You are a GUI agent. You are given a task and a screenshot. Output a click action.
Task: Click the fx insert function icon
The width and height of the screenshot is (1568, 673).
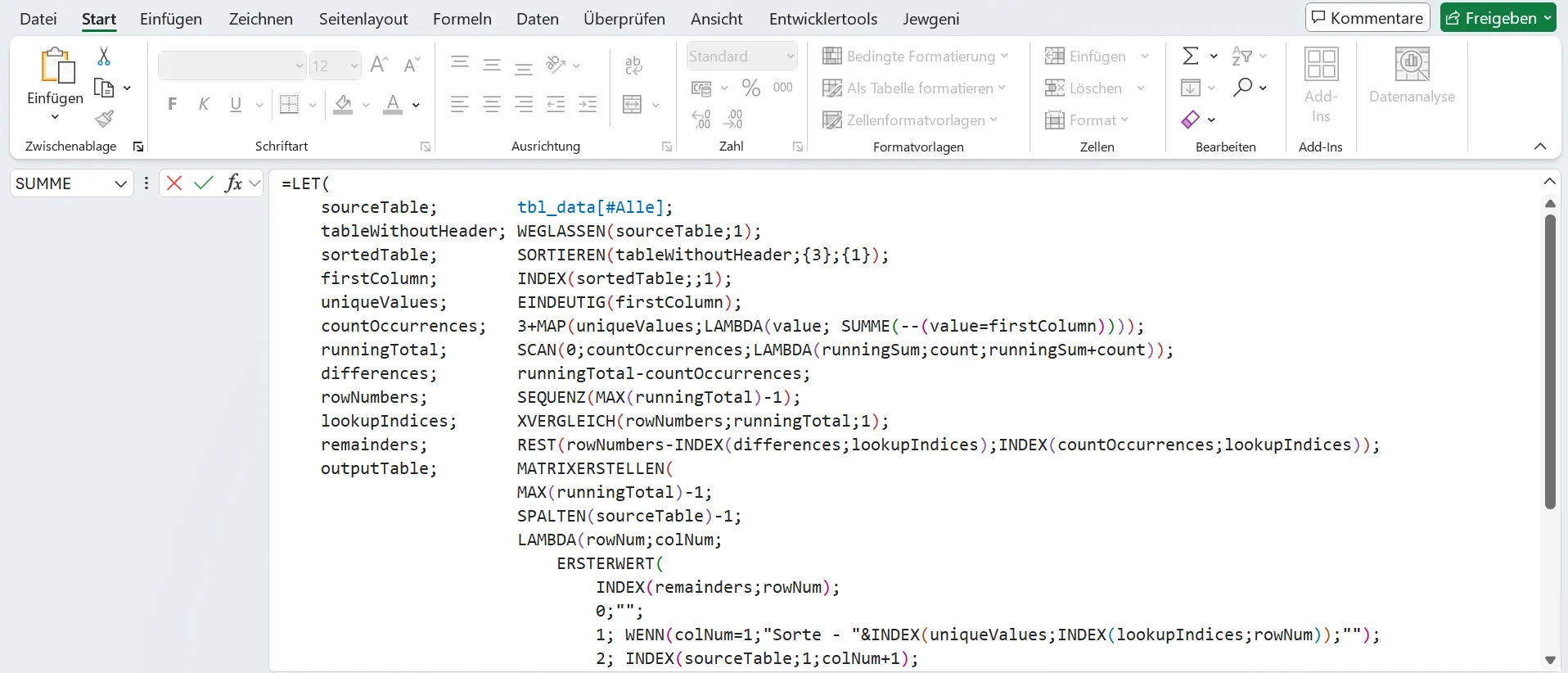pyautogui.click(x=234, y=183)
